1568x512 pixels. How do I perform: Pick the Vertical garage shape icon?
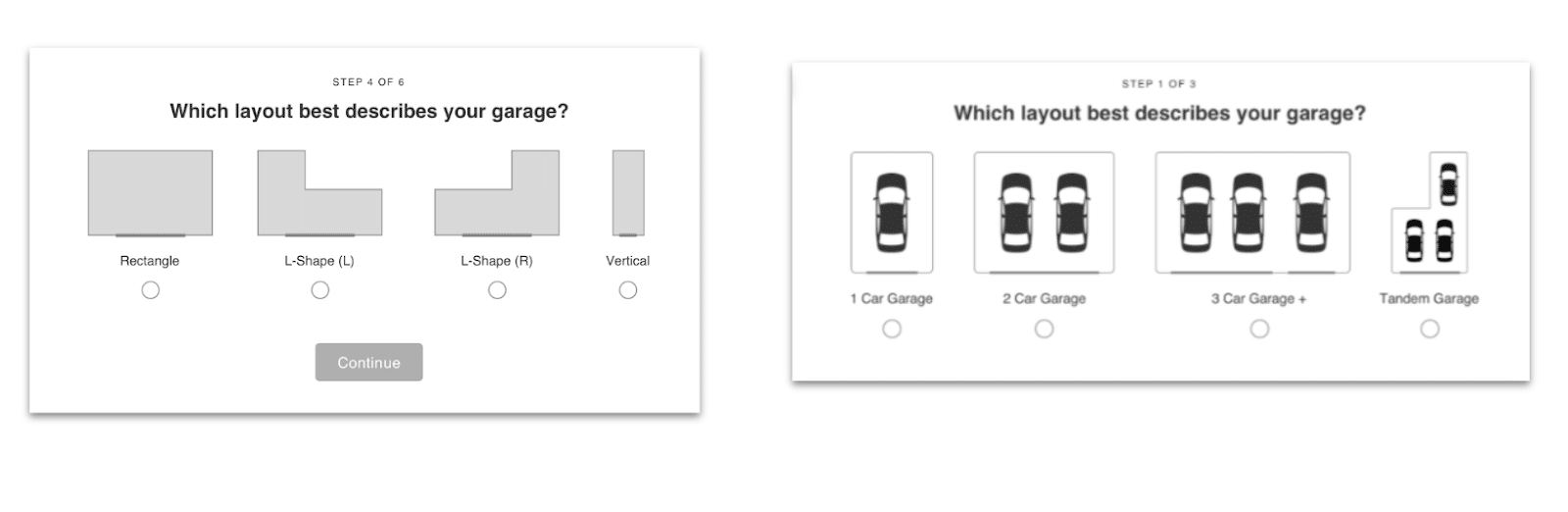coord(628,193)
